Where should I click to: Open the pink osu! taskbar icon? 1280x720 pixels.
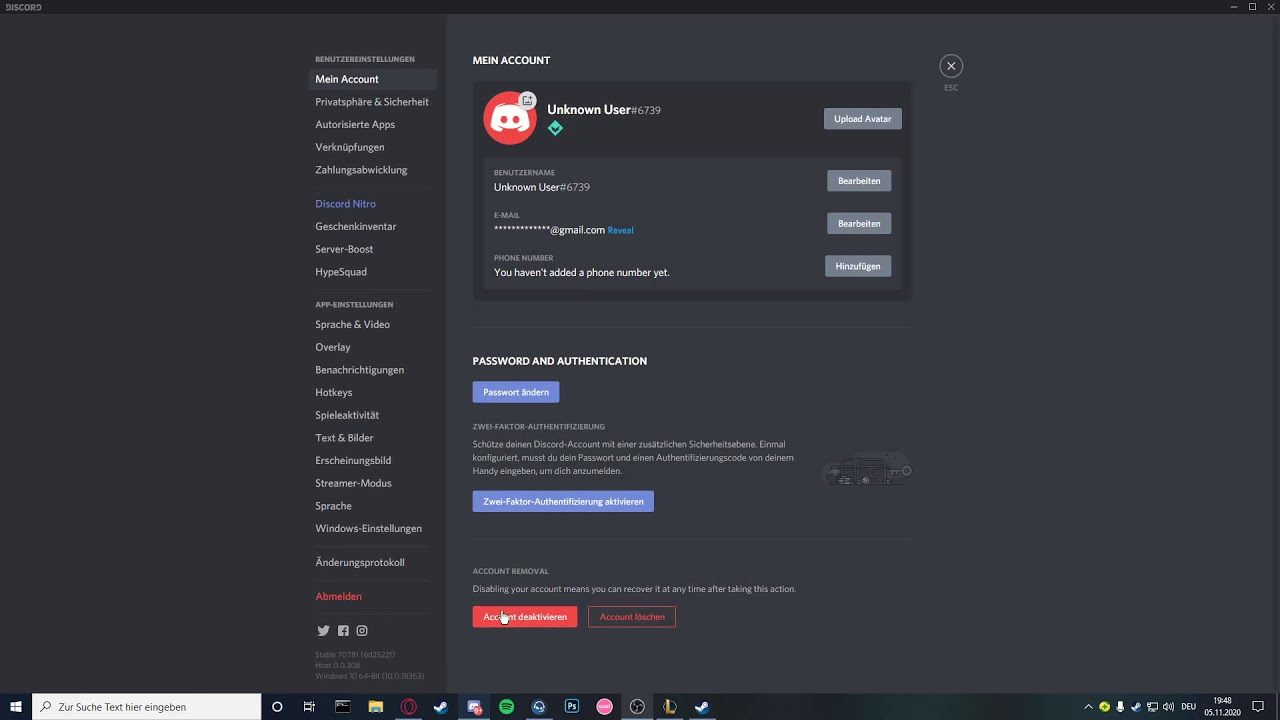coord(605,707)
